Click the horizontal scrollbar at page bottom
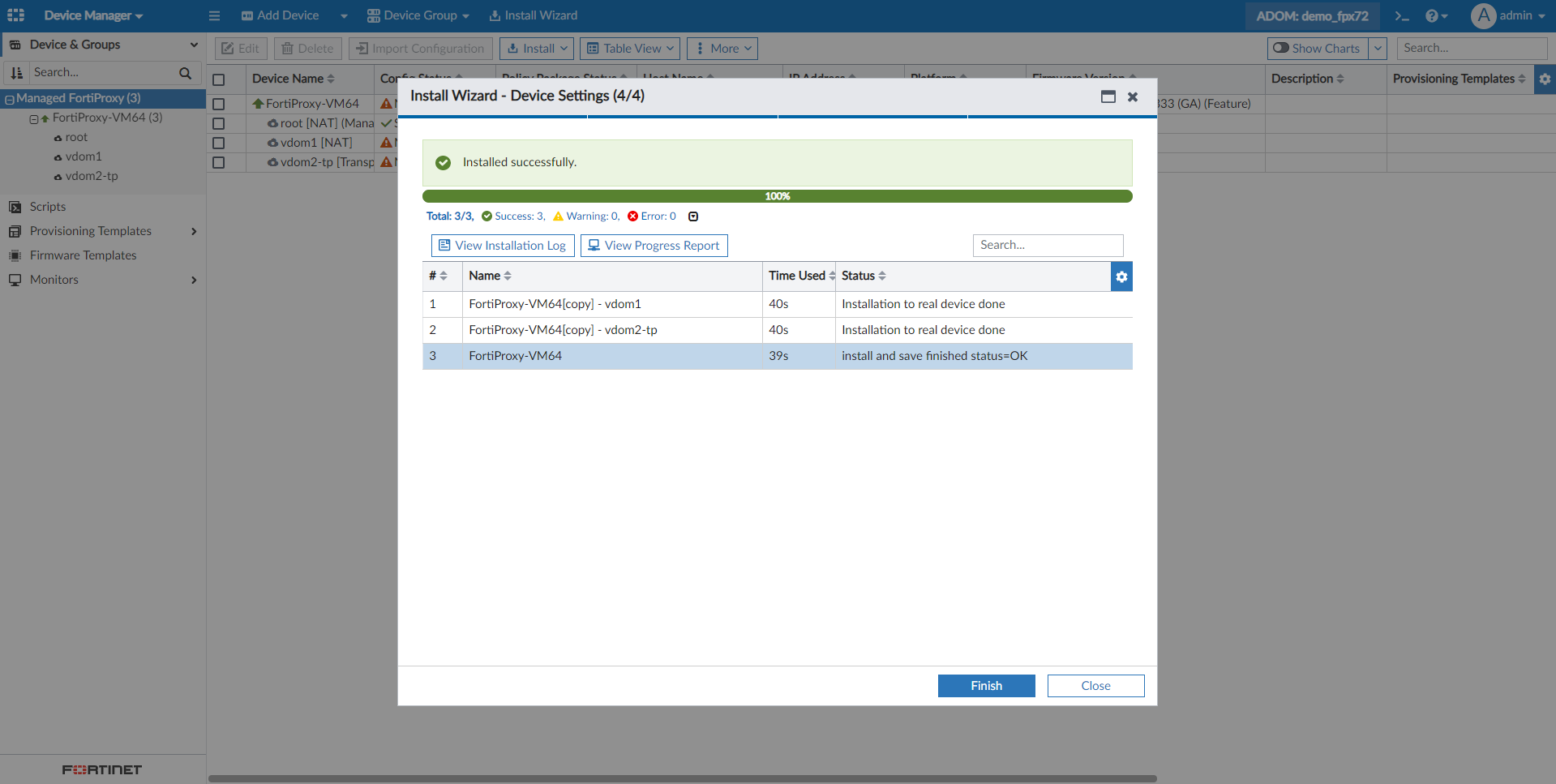The width and height of the screenshot is (1556, 784). tap(683, 778)
